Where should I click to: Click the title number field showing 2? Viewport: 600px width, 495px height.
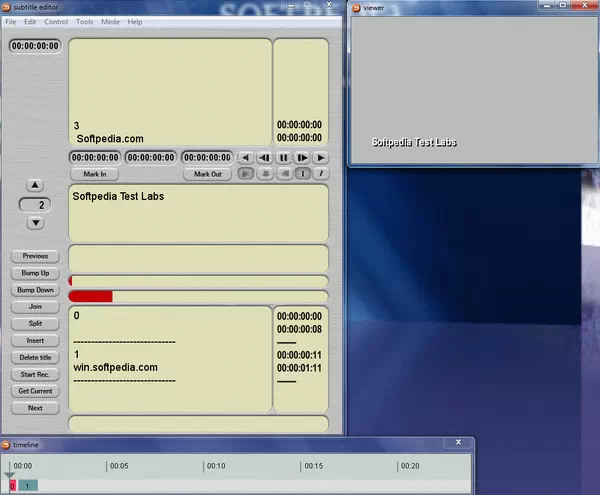pyautogui.click(x=35, y=205)
